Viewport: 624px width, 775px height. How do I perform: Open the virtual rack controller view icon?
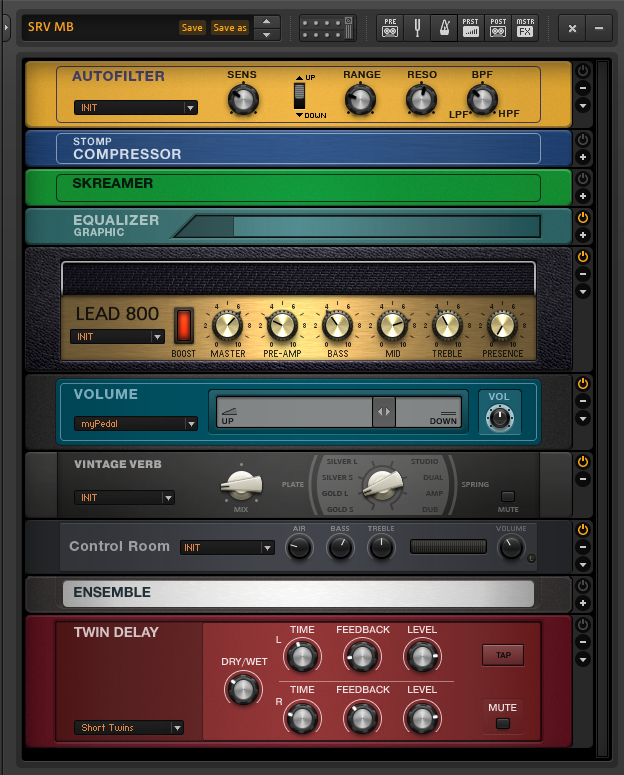(x=327, y=28)
